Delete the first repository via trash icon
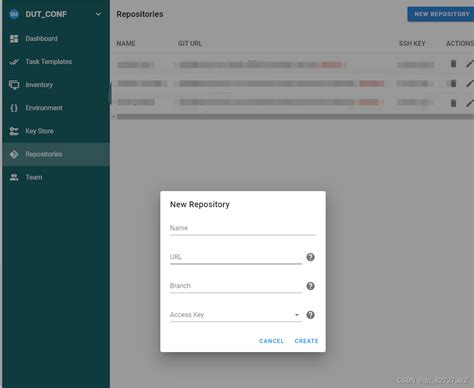474x388 pixels. pyautogui.click(x=453, y=63)
